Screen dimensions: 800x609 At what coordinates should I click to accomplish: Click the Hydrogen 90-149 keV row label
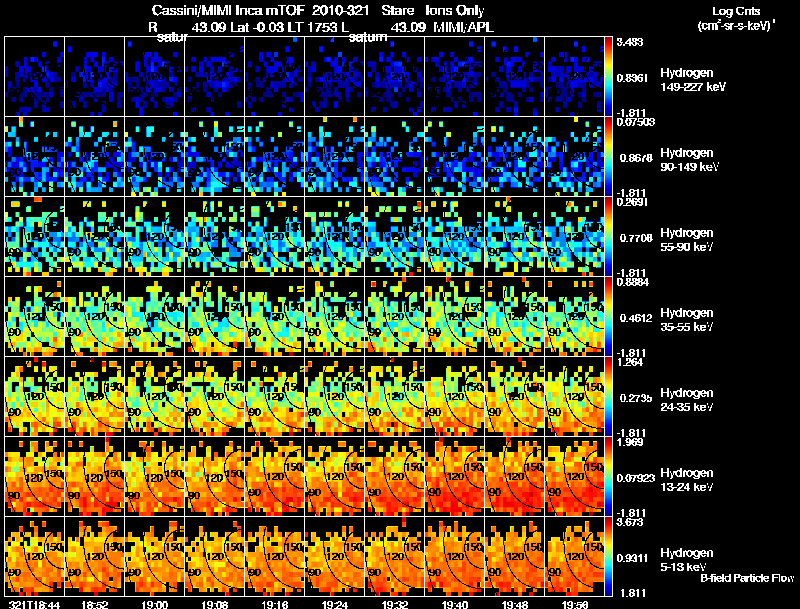coord(690,160)
